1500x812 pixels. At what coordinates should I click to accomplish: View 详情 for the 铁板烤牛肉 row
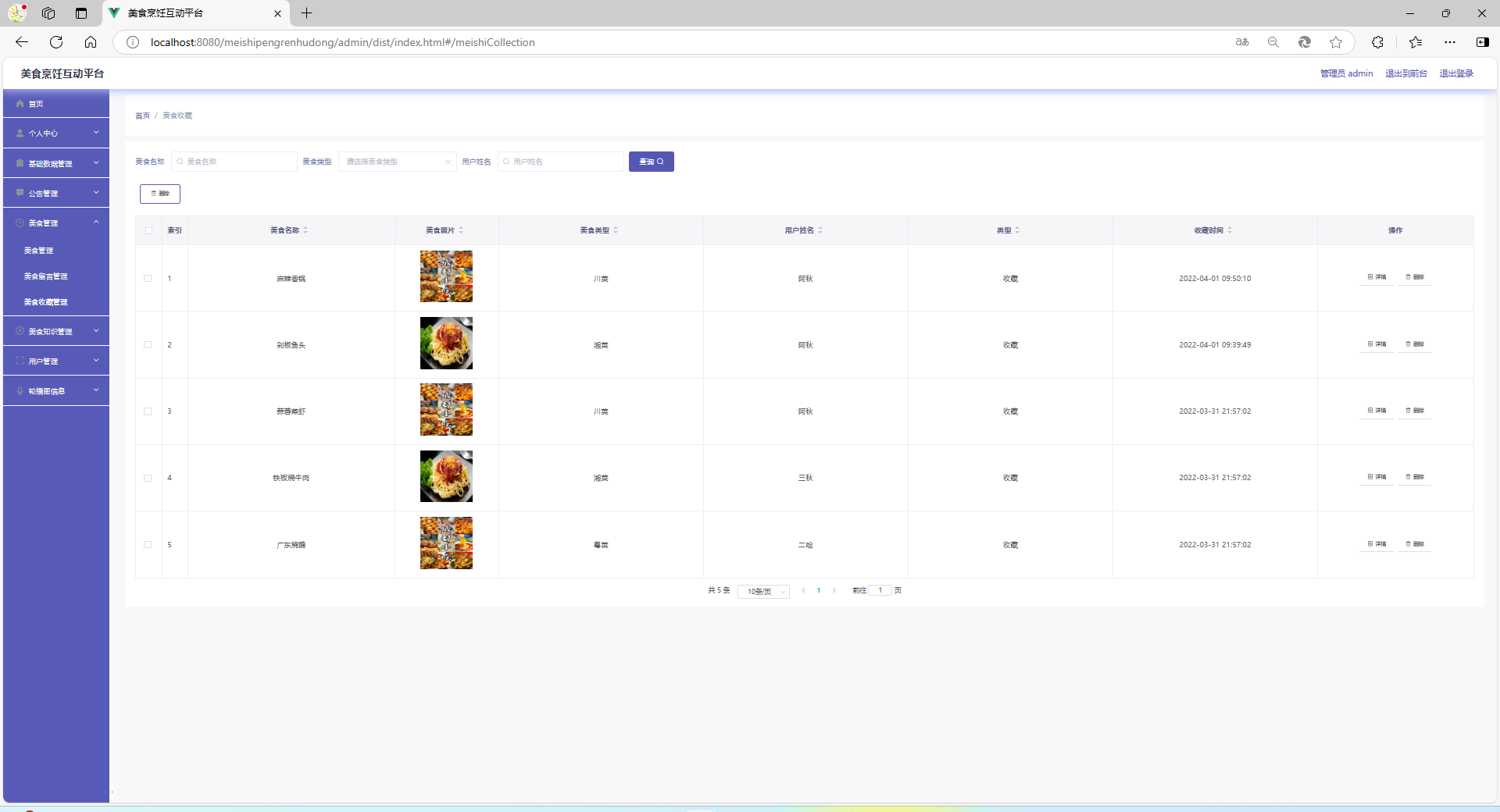(1377, 477)
